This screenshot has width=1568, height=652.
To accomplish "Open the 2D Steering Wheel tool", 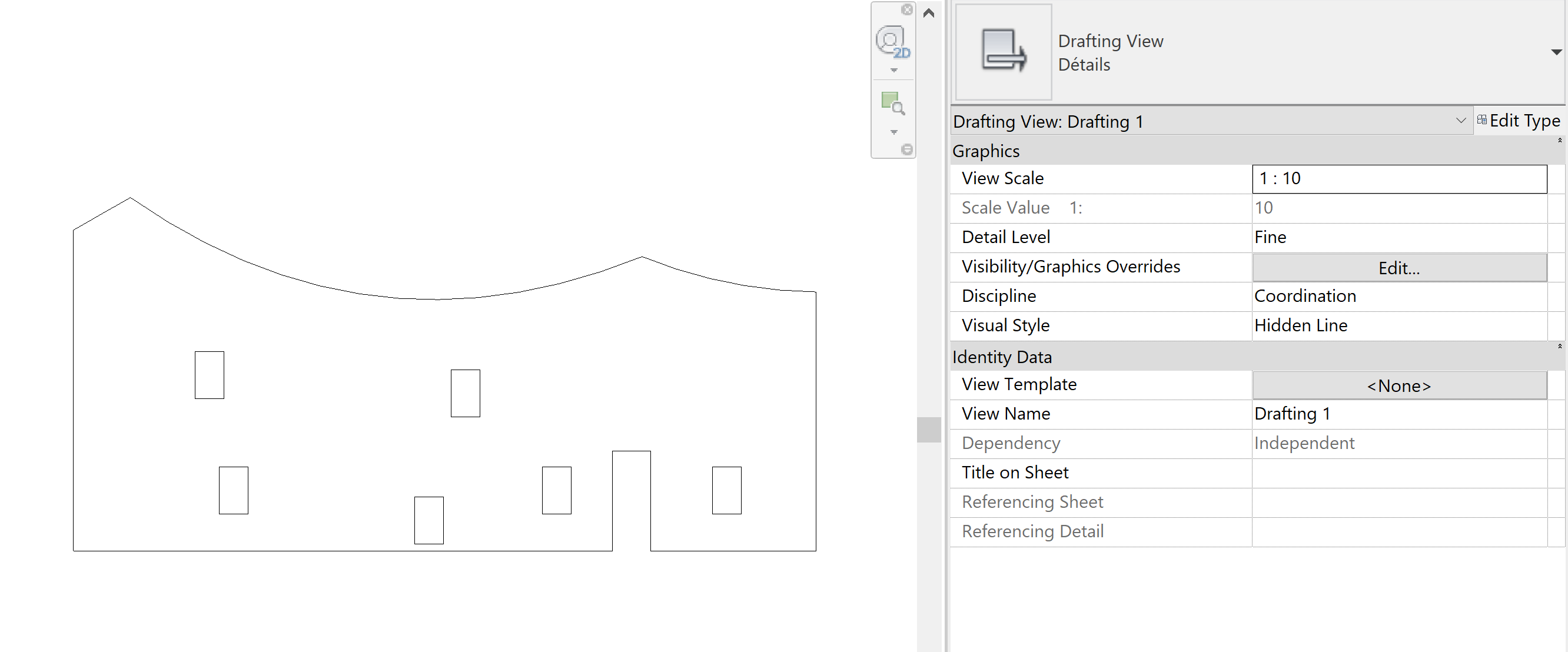I will pyautogui.click(x=892, y=42).
